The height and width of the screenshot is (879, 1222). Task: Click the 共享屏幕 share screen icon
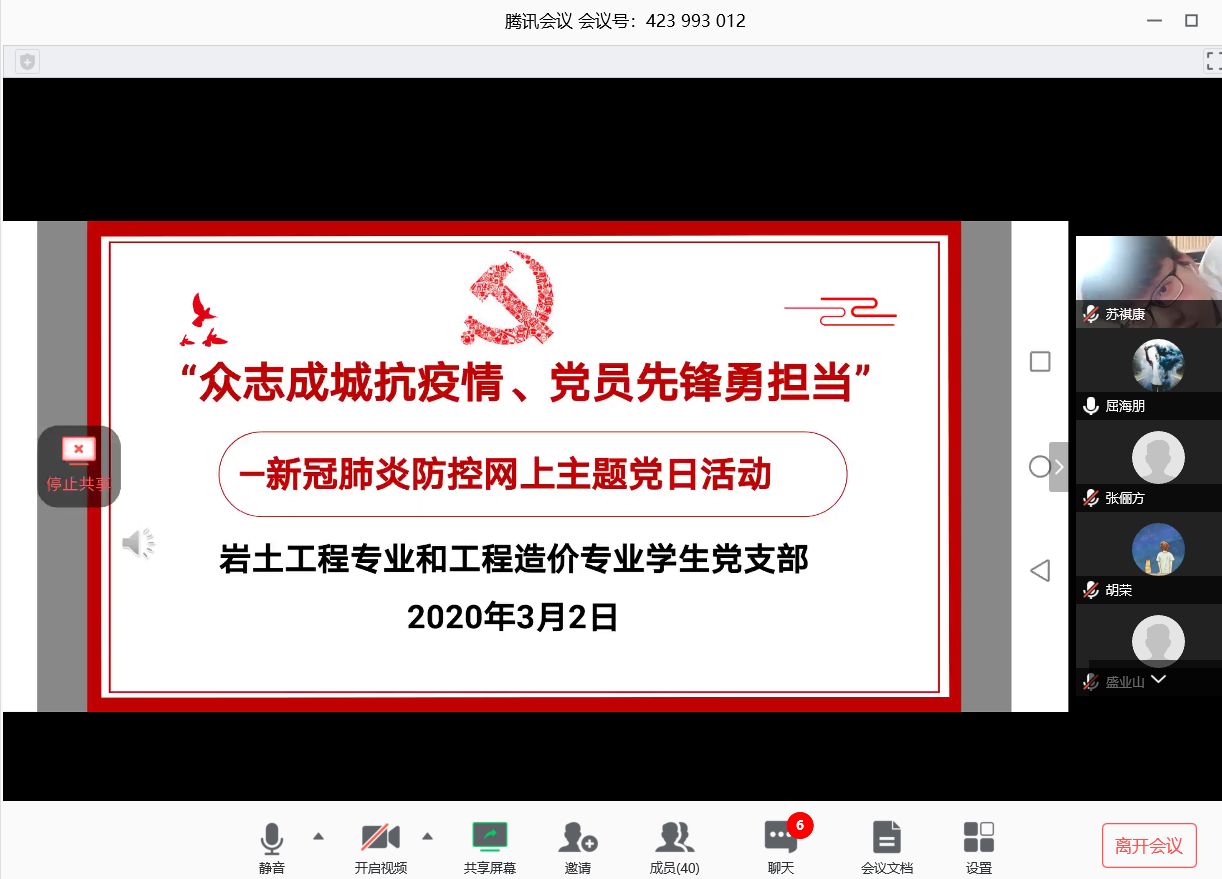pyautogui.click(x=490, y=838)
